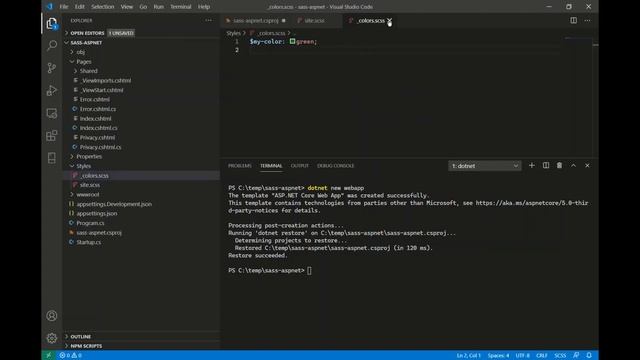Select SCSS language mode in status bar
Screen dimensions: 640x360
560,355
